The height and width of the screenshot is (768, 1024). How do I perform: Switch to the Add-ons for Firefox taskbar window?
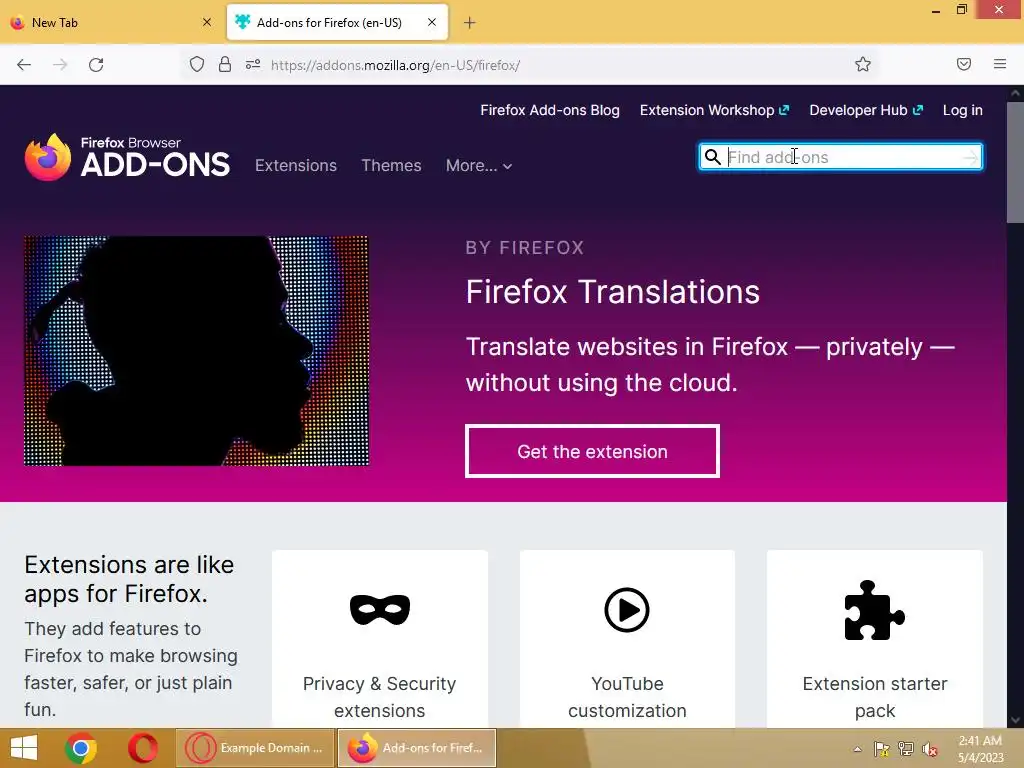click(417, 748)
